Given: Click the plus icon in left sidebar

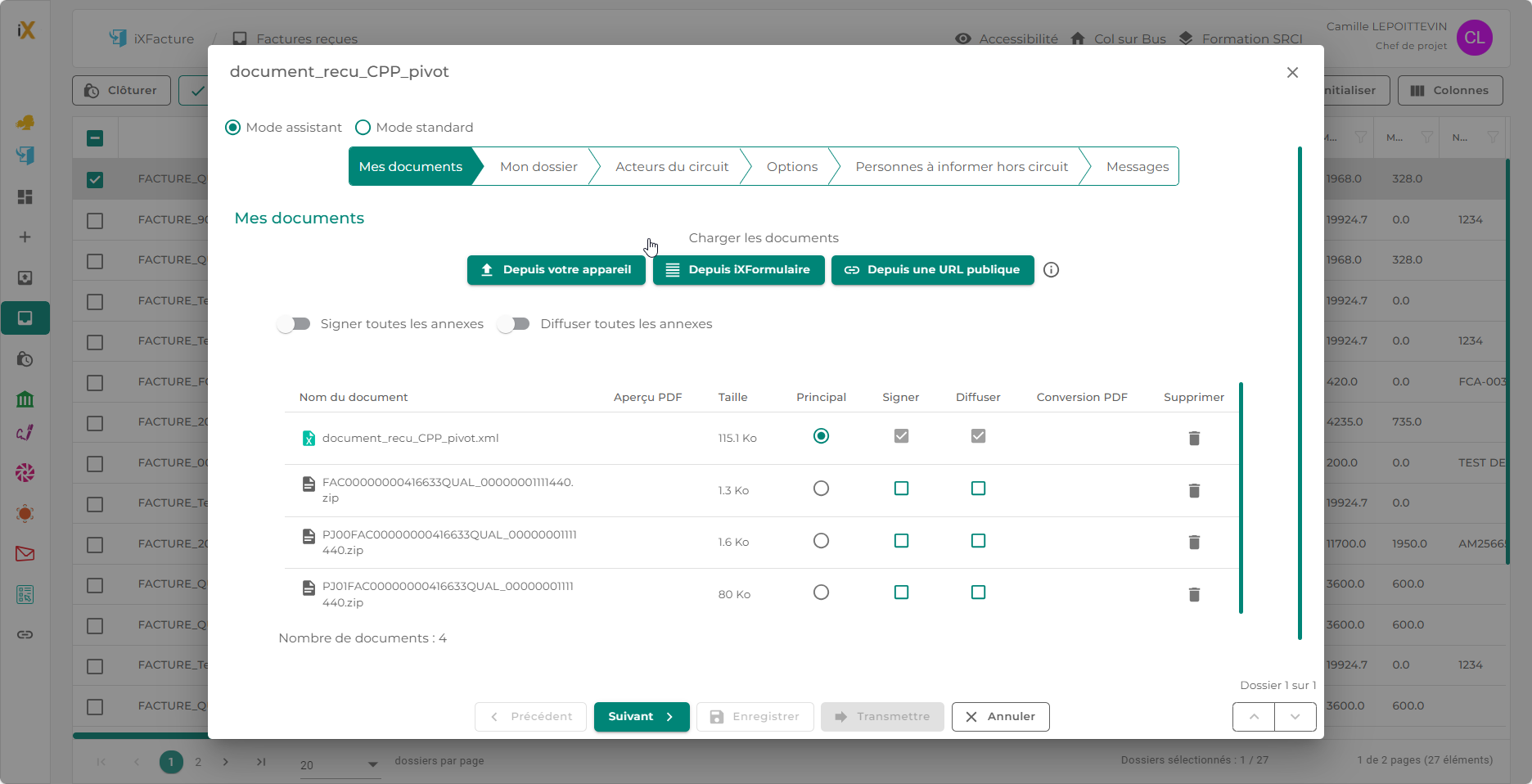Looking at the screenshot, I should tap(25, 237).
